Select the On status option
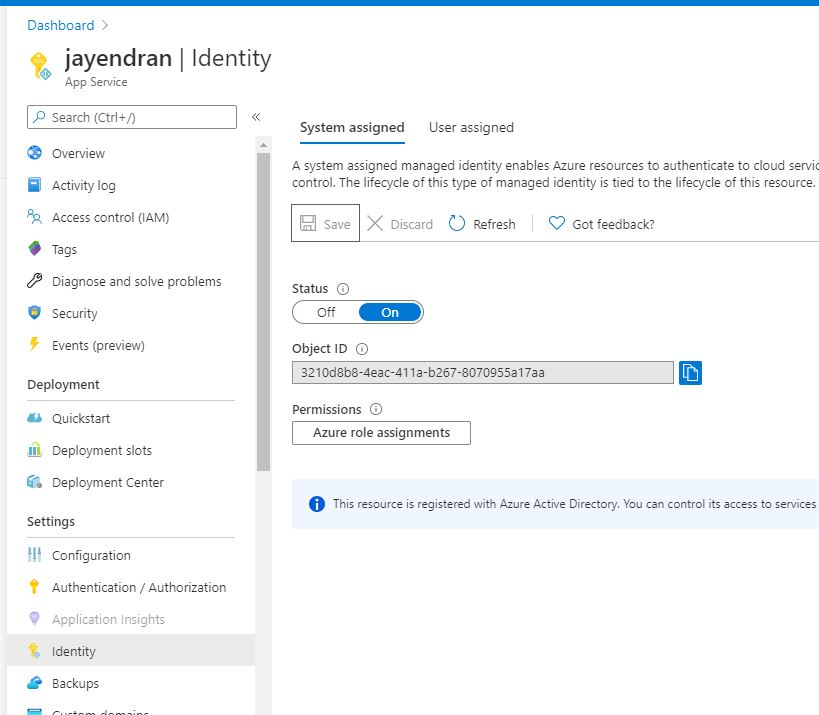 pyautogui.click(x=390, y=312)
